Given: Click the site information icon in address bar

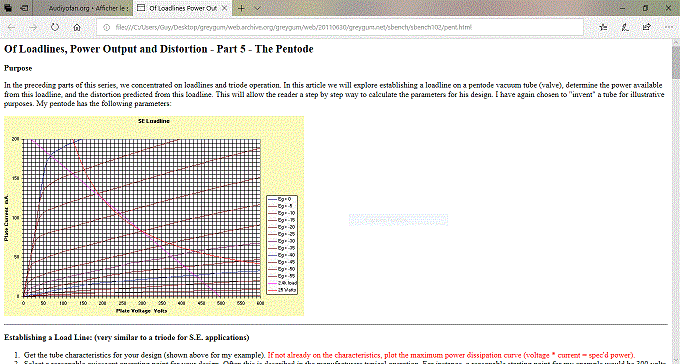Looking at the screenshot, I should click(x=107, y=27).
